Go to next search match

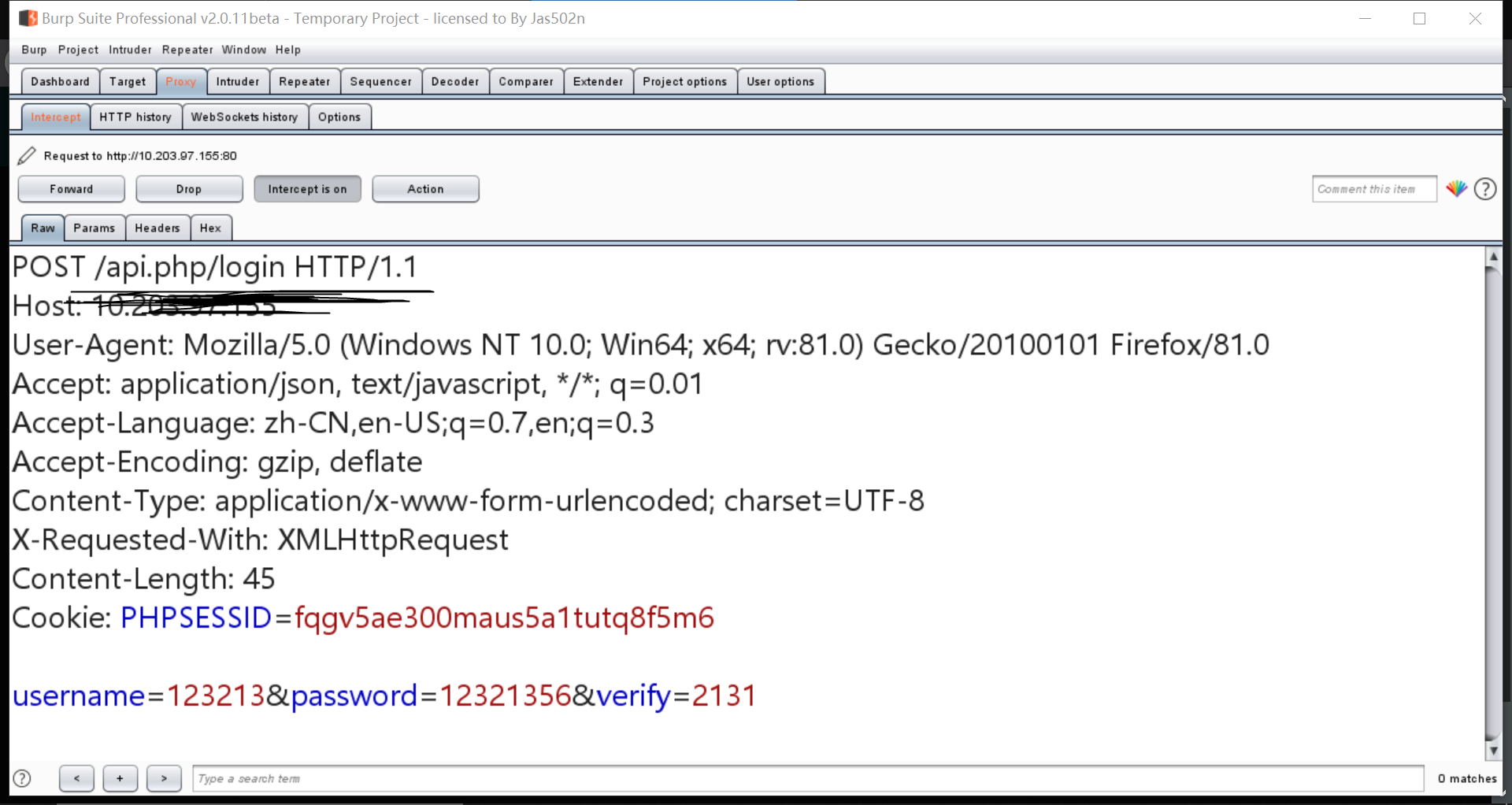click(x=164, y=778)
